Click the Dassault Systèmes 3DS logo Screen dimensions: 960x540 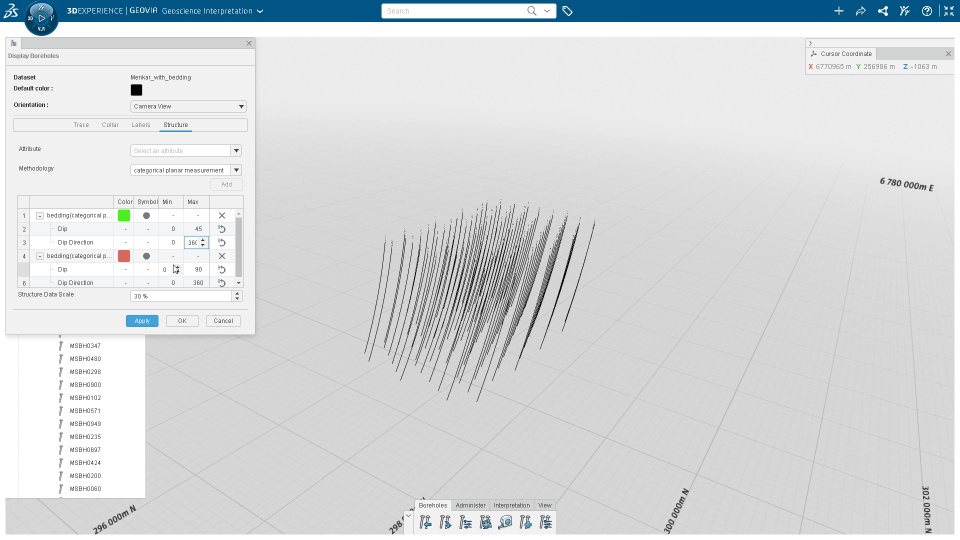(10, 10)
